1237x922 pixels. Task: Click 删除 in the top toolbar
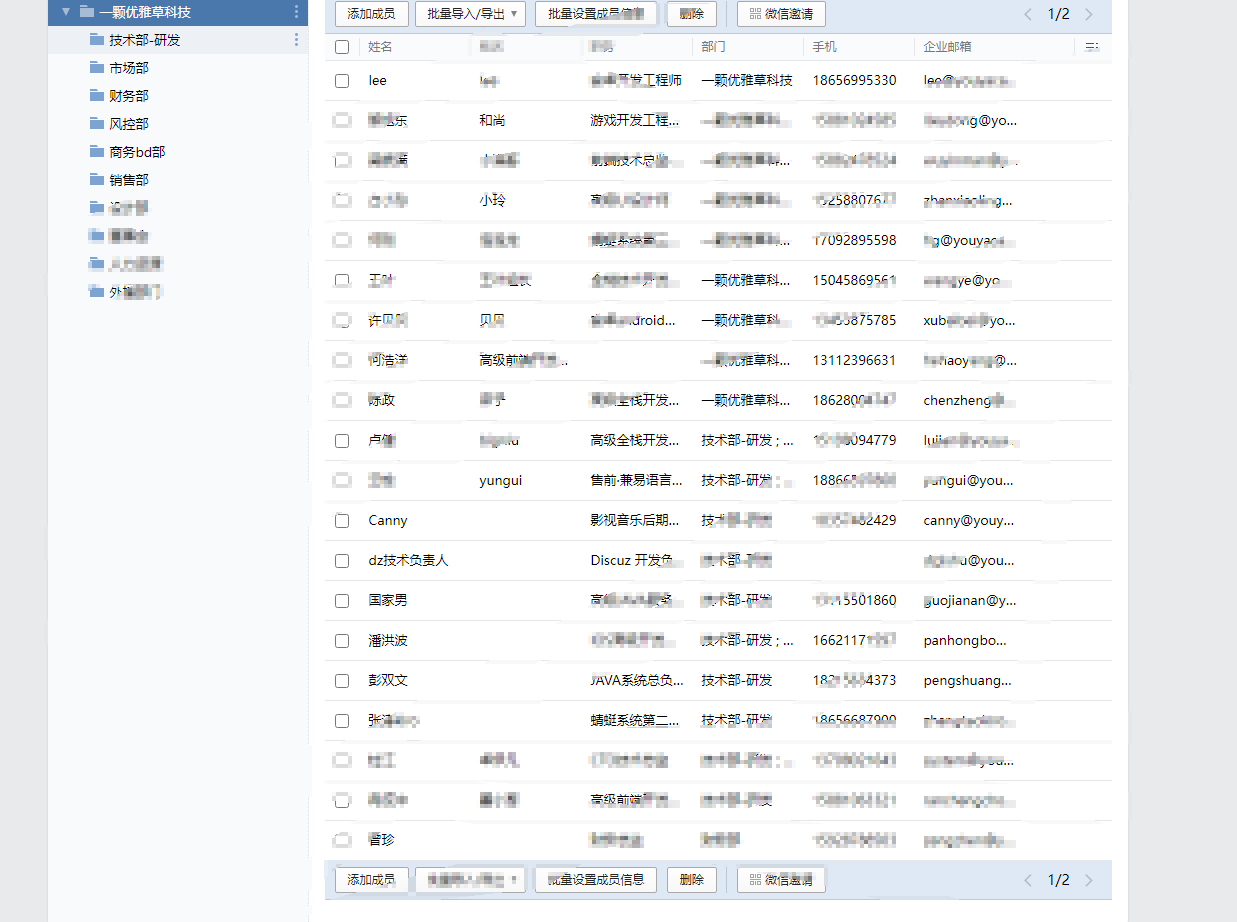pyautogui.click(x=691, y=14)
